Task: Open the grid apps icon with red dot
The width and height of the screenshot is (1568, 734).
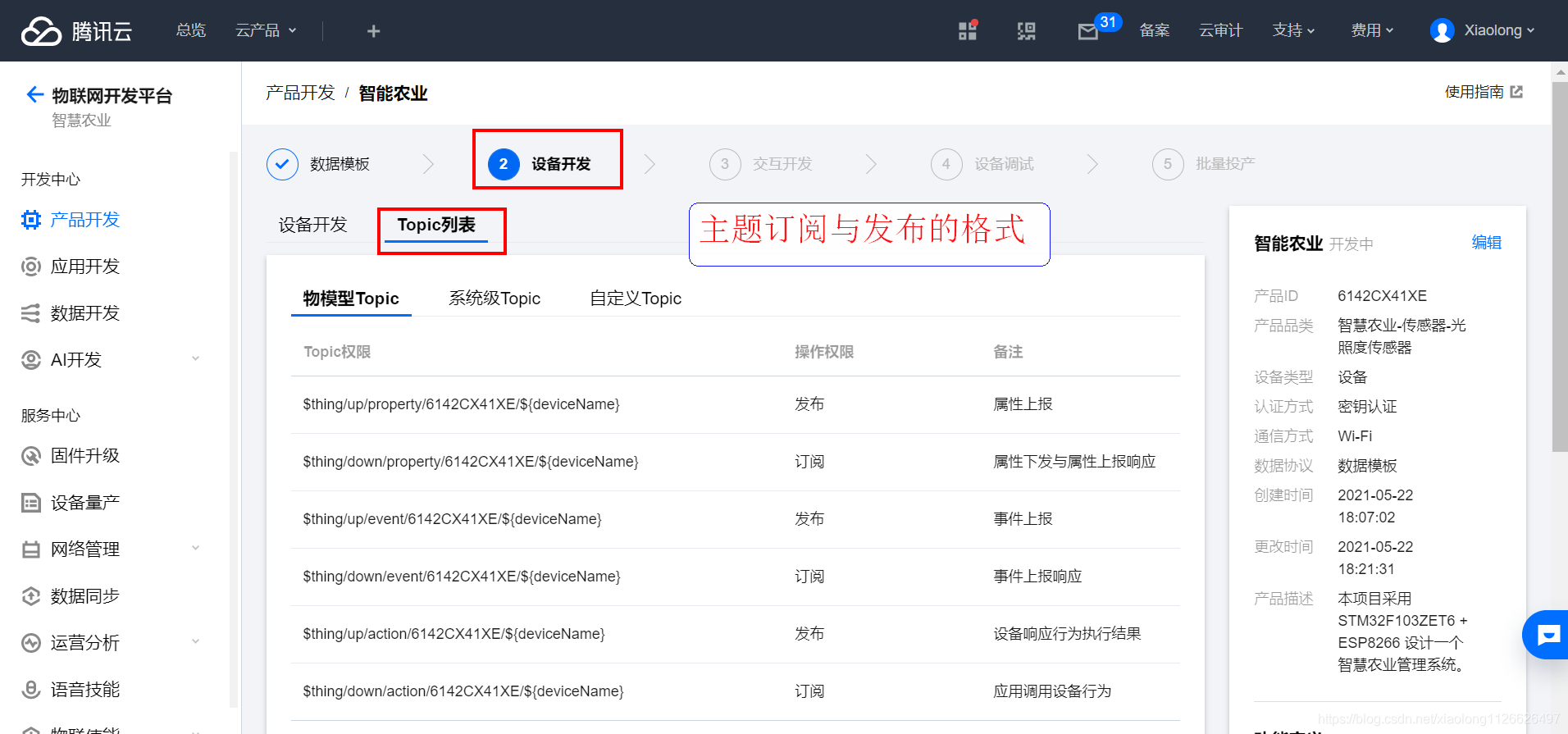Action: coord(968,30)
